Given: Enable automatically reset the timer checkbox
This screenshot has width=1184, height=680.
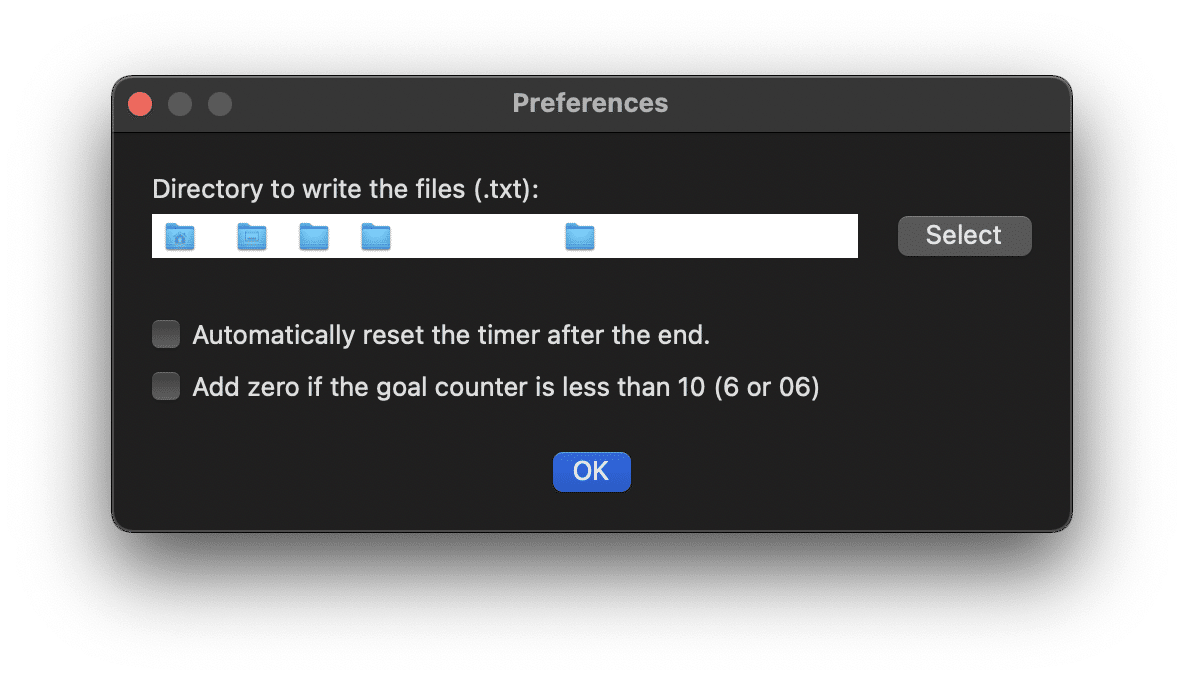Looking at the screenshot, I should click(166, 334).
